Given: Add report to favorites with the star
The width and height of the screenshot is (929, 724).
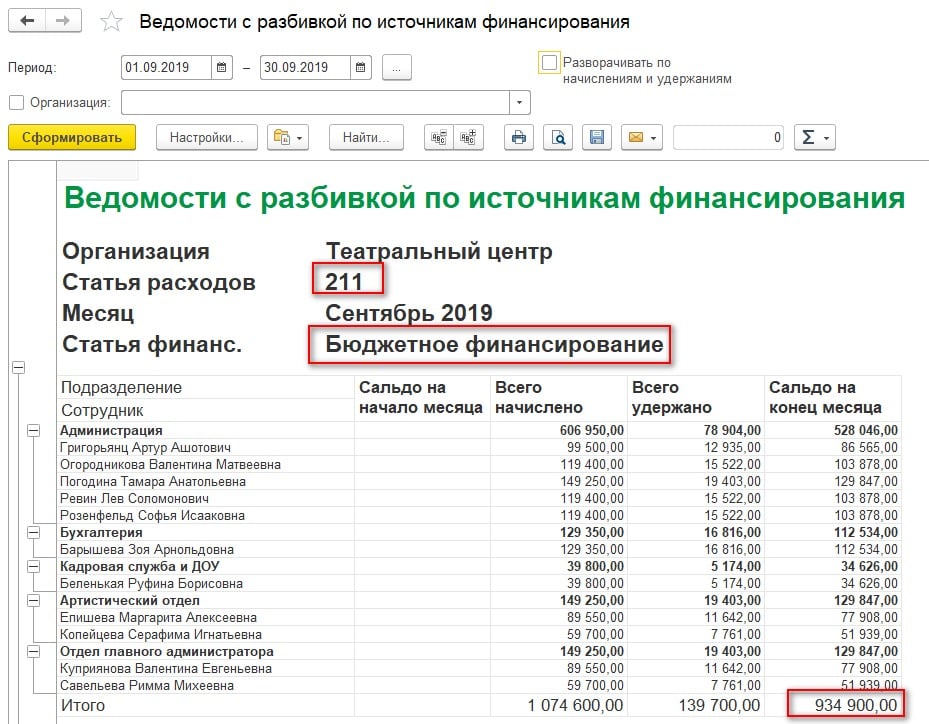Looking at the screenshot, I should tap(111, 22).
